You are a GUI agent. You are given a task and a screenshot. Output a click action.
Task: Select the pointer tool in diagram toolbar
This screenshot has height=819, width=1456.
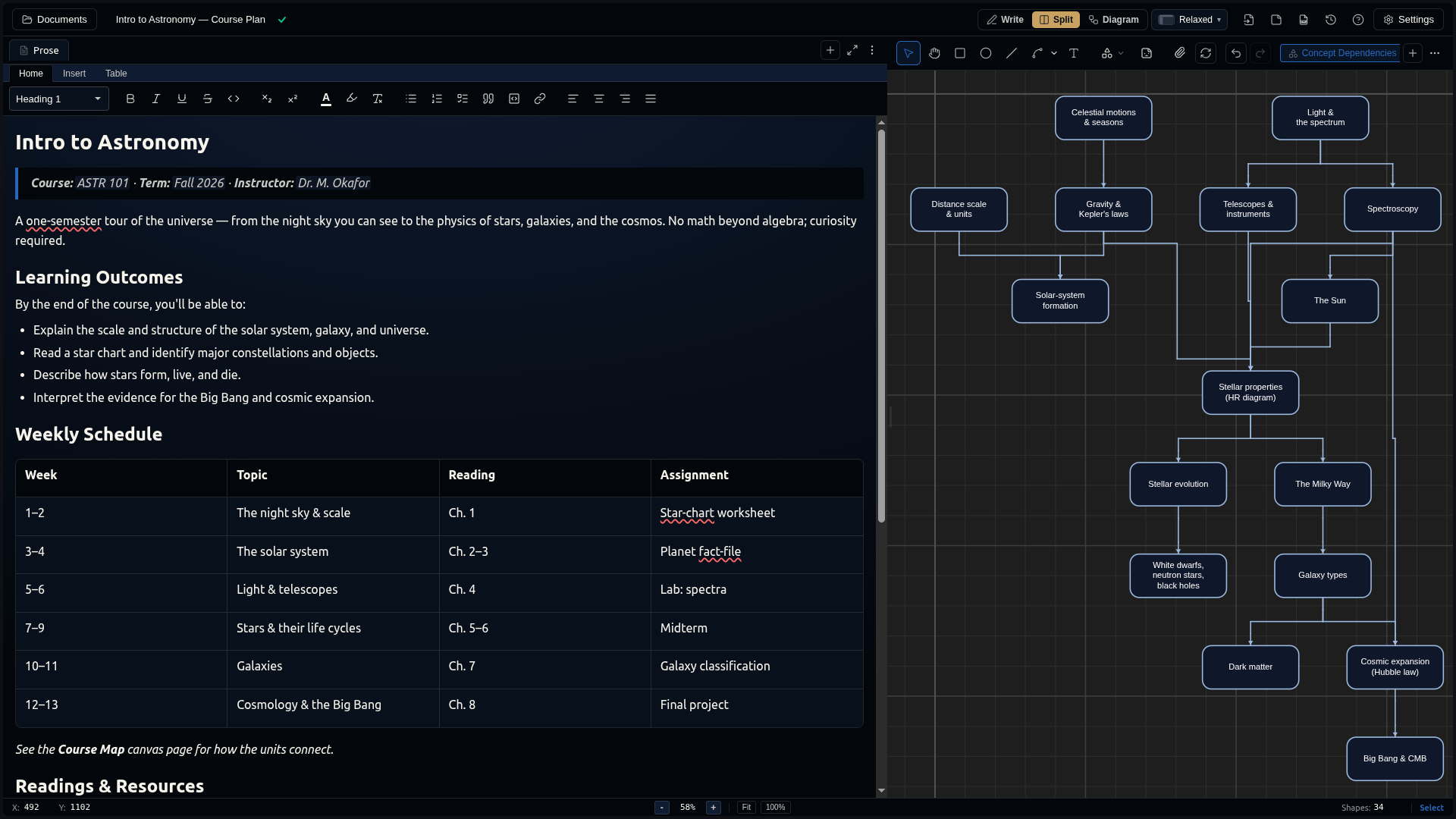908,53
